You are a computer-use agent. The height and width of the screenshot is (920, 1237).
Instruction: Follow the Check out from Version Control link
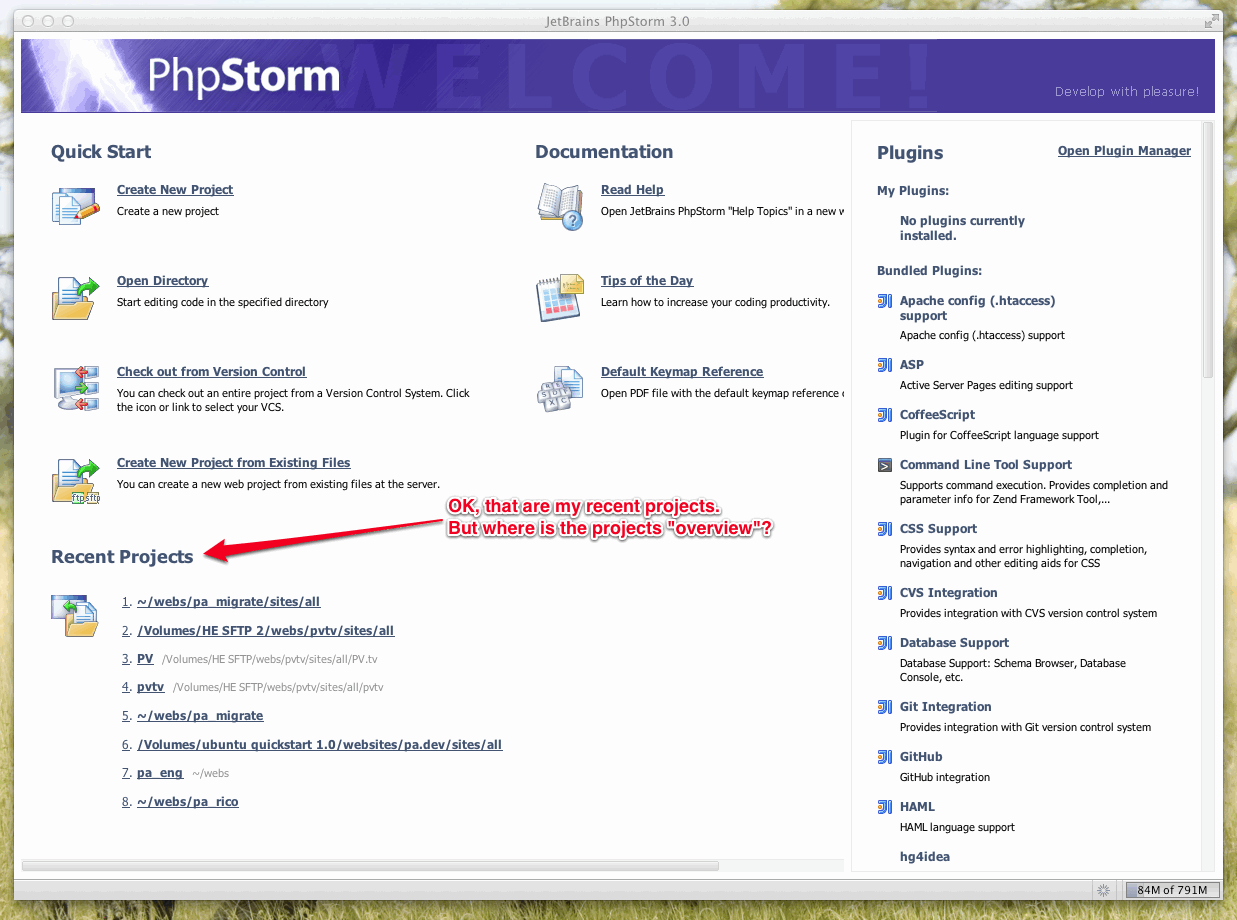[211, 372]
